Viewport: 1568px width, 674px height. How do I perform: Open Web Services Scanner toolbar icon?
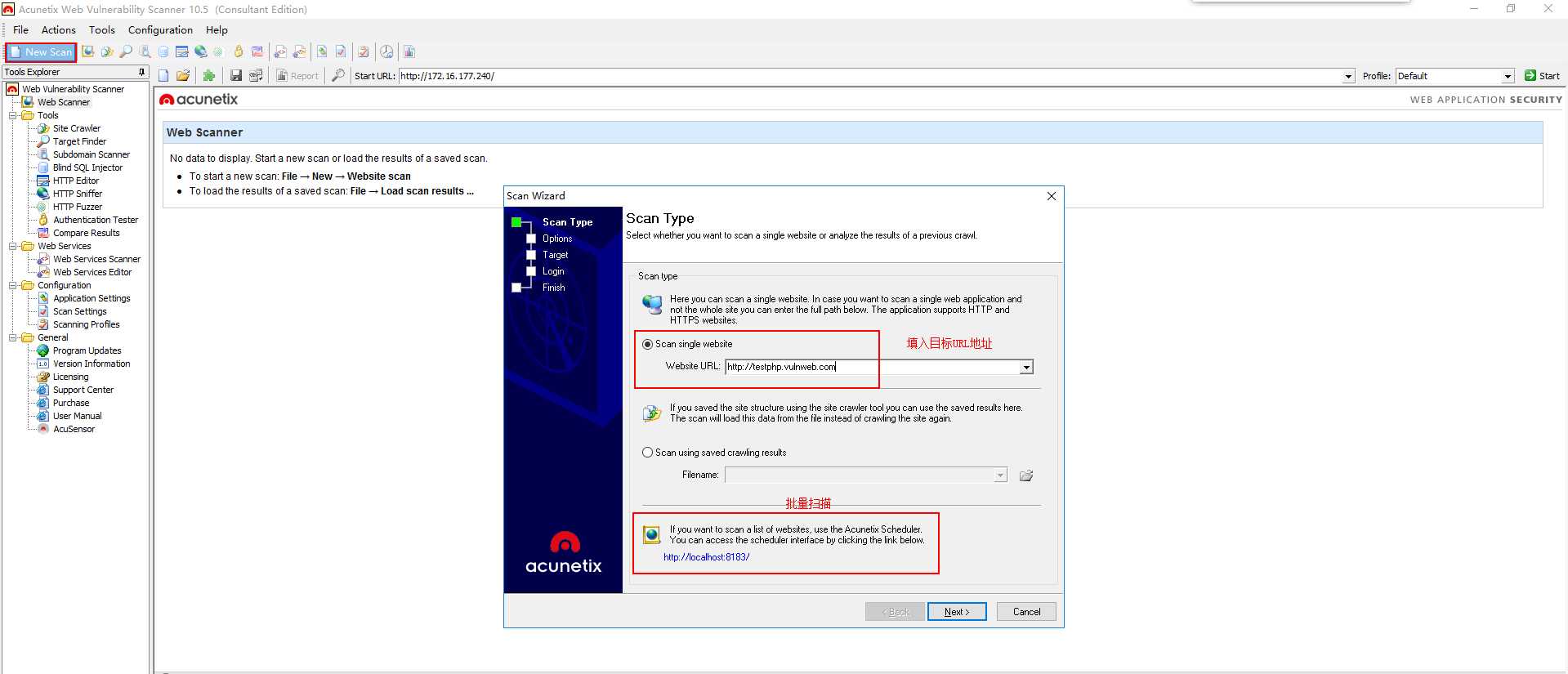pyautogui.click(x=280, y=51)
